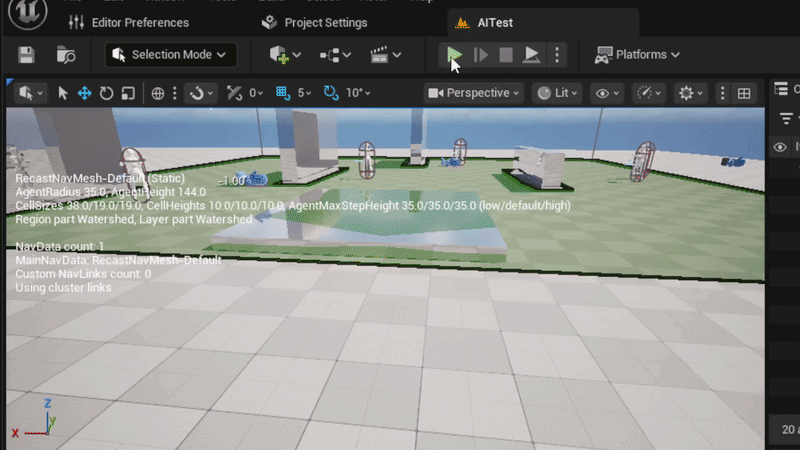
Task: Open the Outliner filter icon
Action: [786, 118]
